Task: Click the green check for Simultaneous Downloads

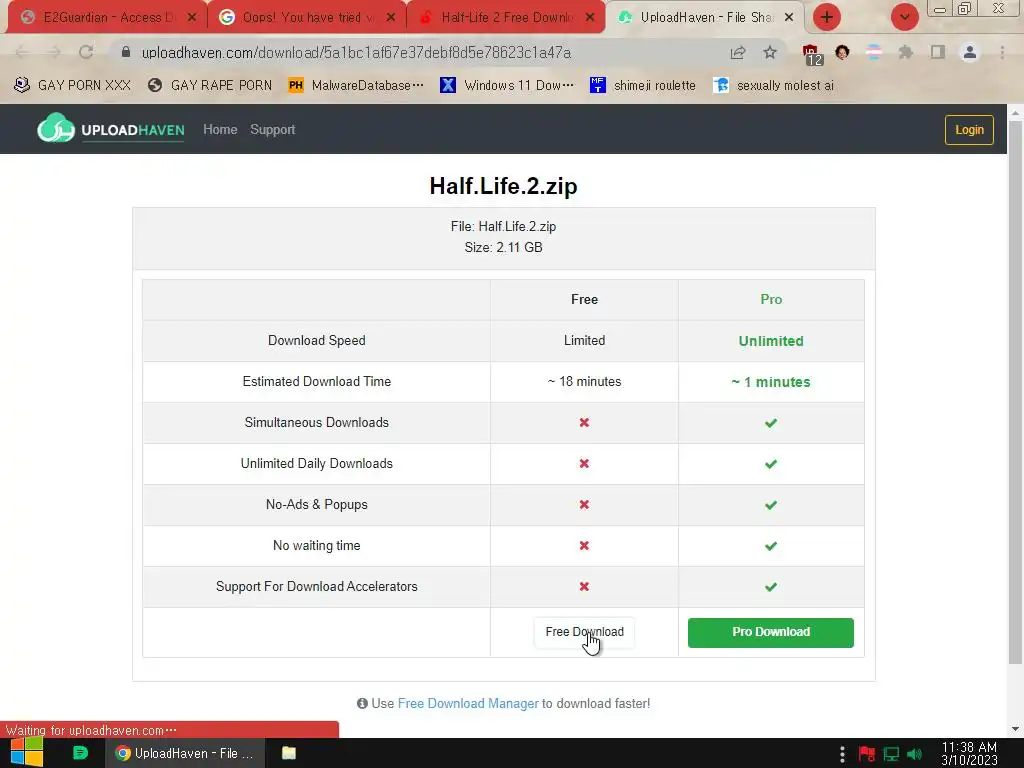Action: [771, 423]
